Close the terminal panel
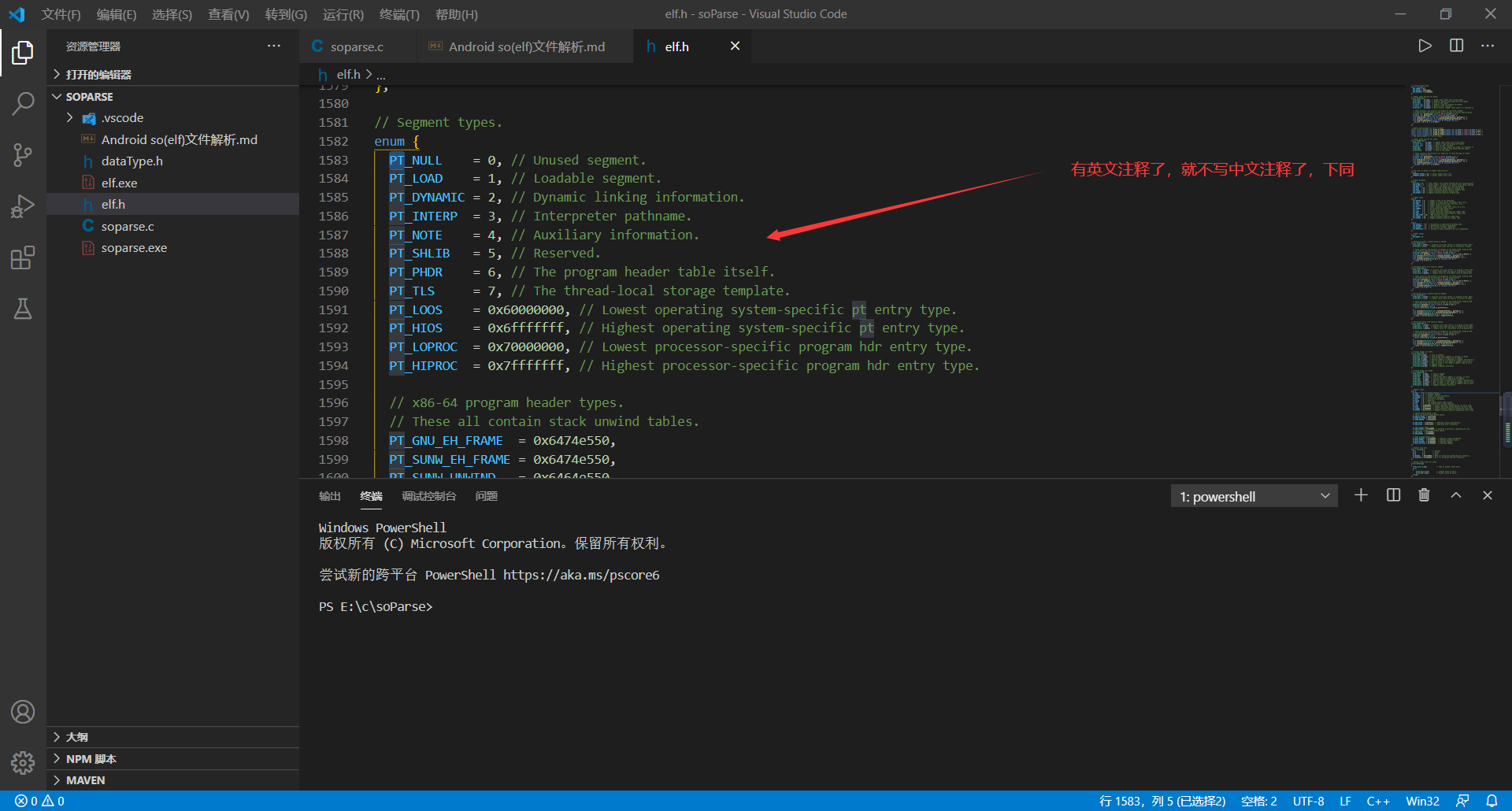 (x=1487, y=495)
